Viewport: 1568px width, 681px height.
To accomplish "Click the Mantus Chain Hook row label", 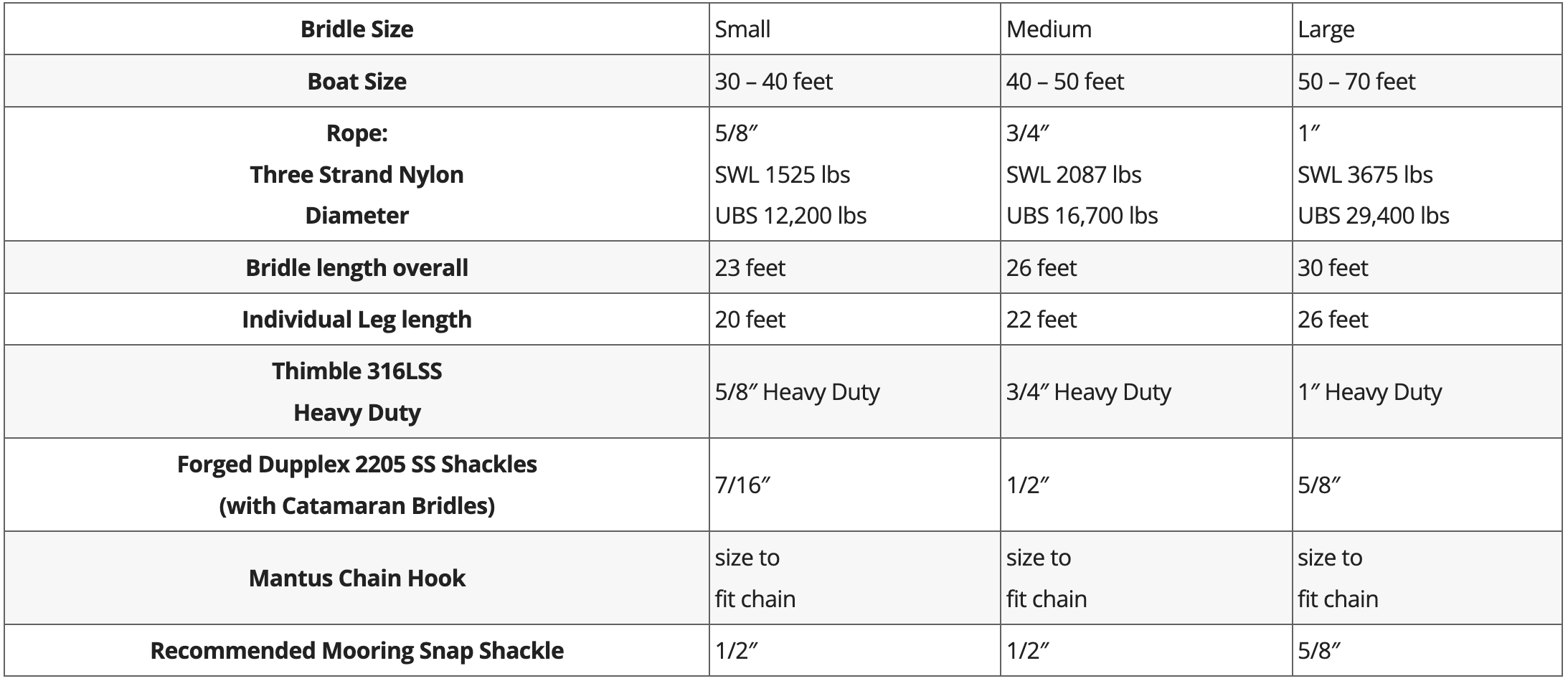I will [356, 578].
